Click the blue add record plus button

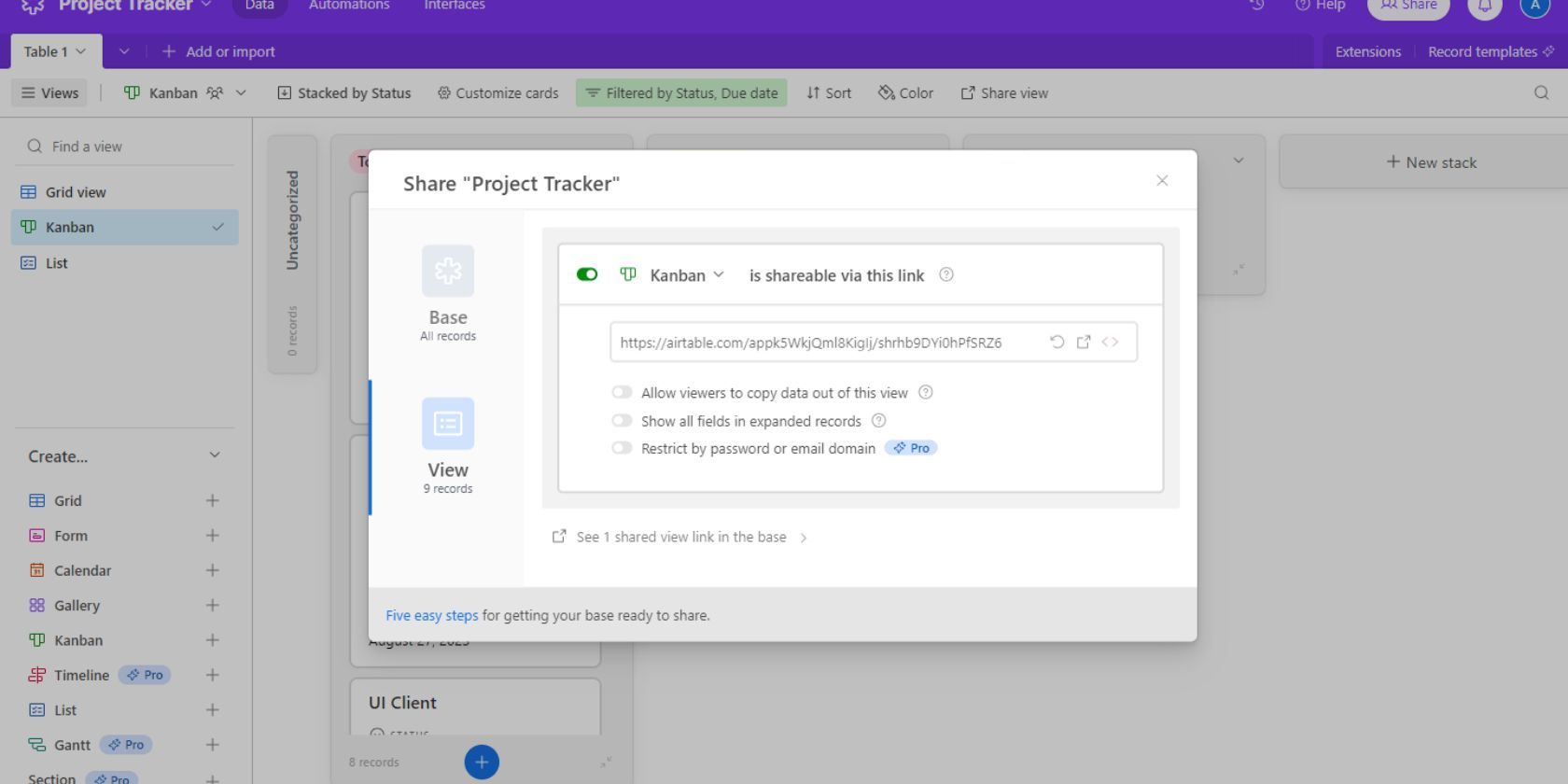tap(482, 762)
